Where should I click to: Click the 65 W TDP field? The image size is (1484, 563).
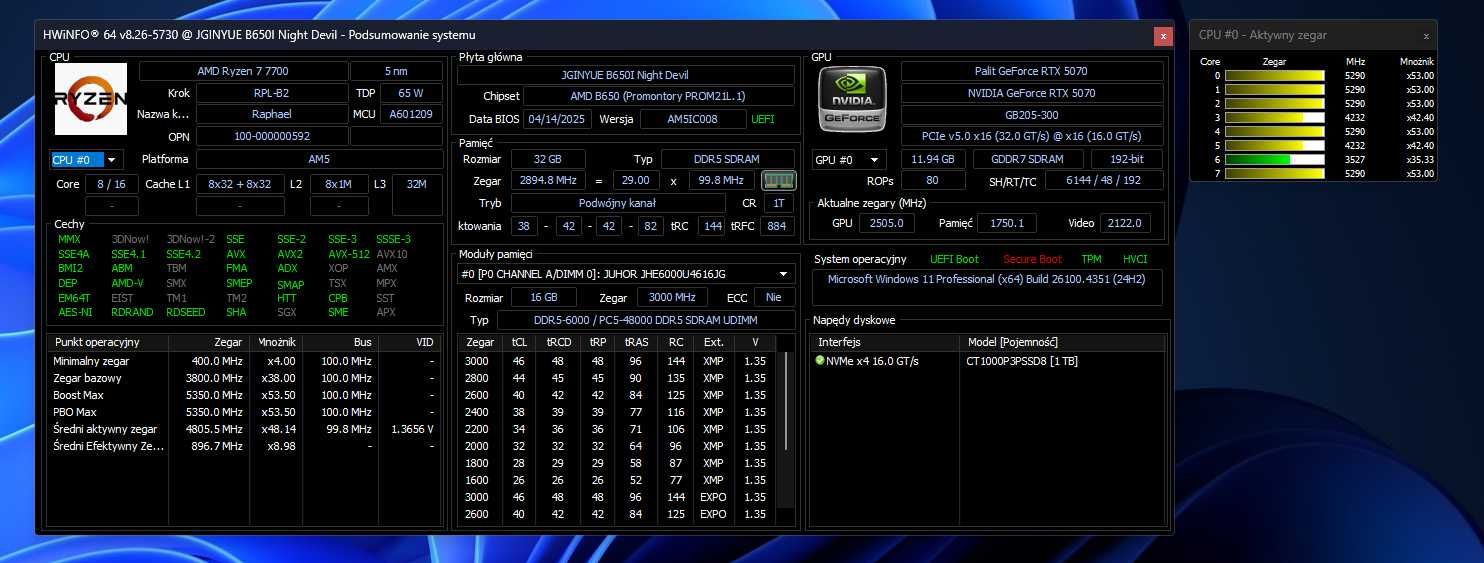[x=412, y=93]
